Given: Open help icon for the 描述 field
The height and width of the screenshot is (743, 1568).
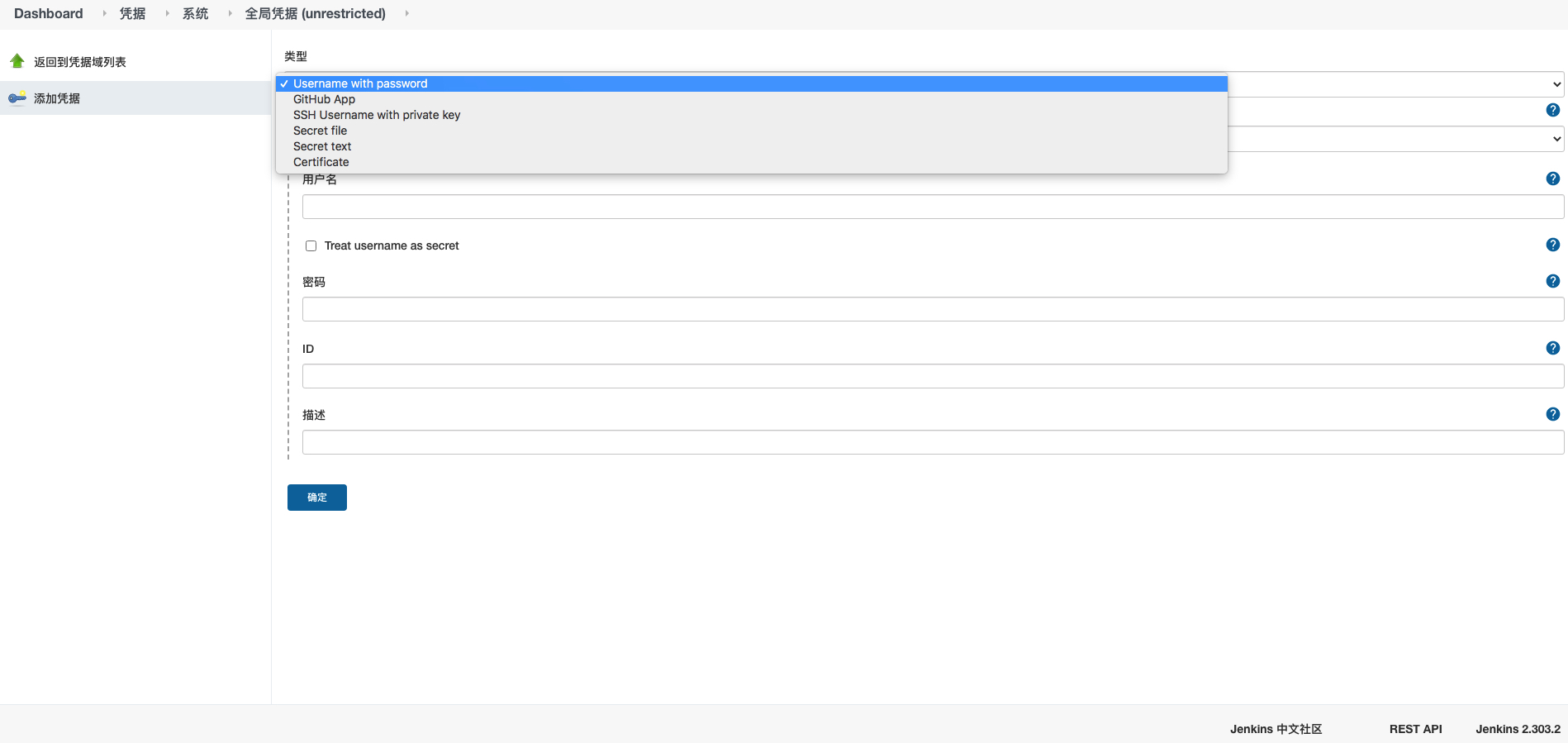Looking at the screenshot, I should [x=1553, y=414].
